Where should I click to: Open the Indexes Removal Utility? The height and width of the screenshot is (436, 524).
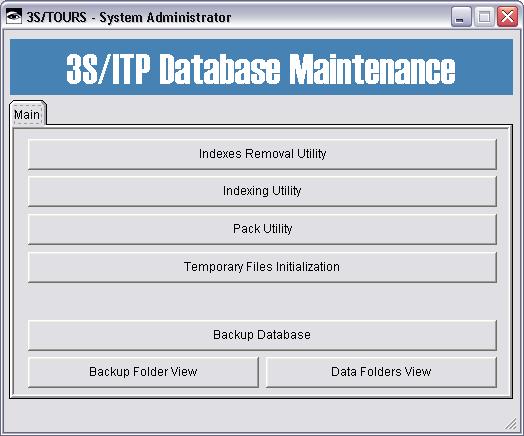point(262,154)
